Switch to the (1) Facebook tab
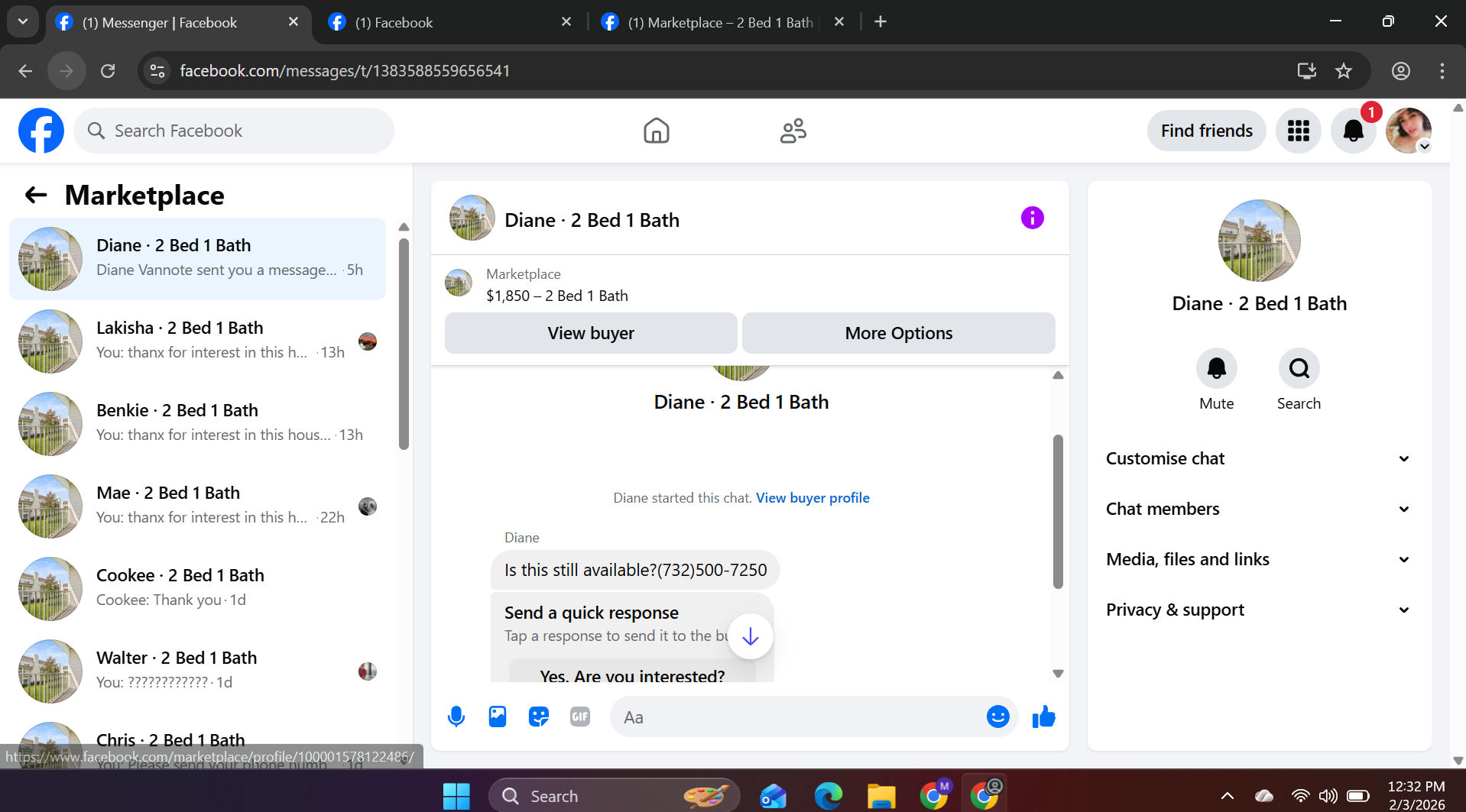 tap(449, 22)
